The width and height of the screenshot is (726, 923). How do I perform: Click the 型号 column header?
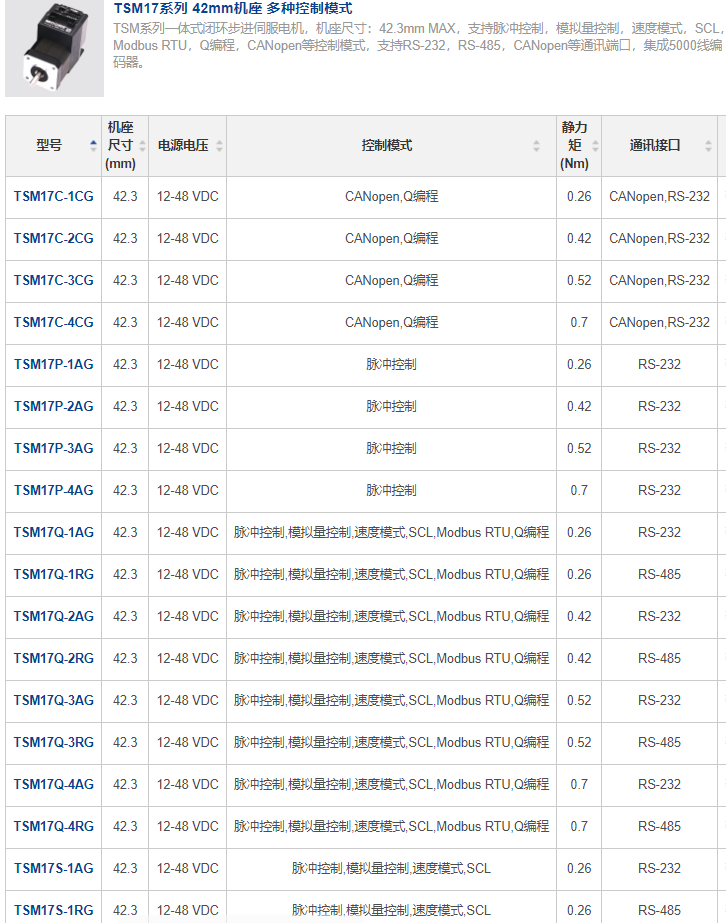tap(54, 146)
